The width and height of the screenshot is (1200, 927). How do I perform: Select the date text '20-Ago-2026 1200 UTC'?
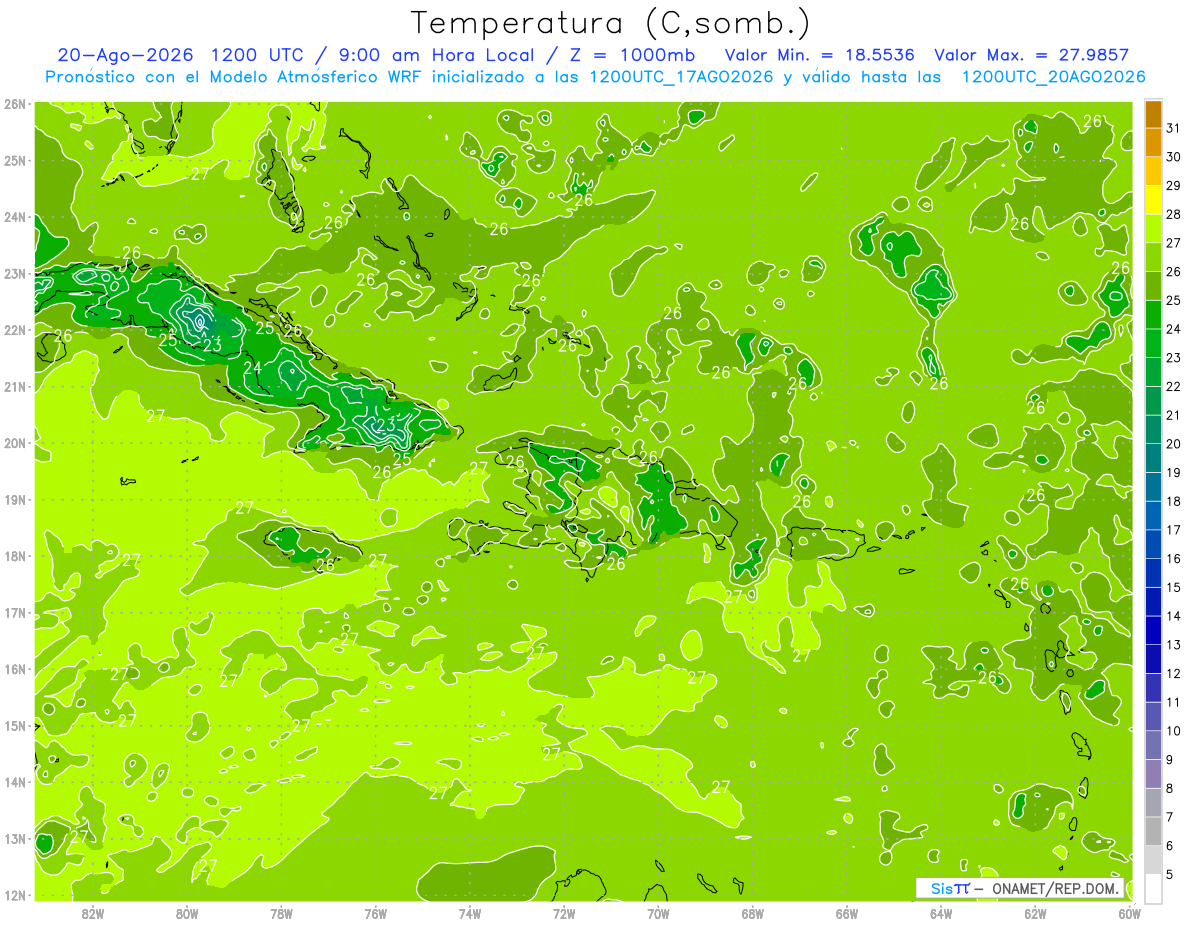[185, 55]
